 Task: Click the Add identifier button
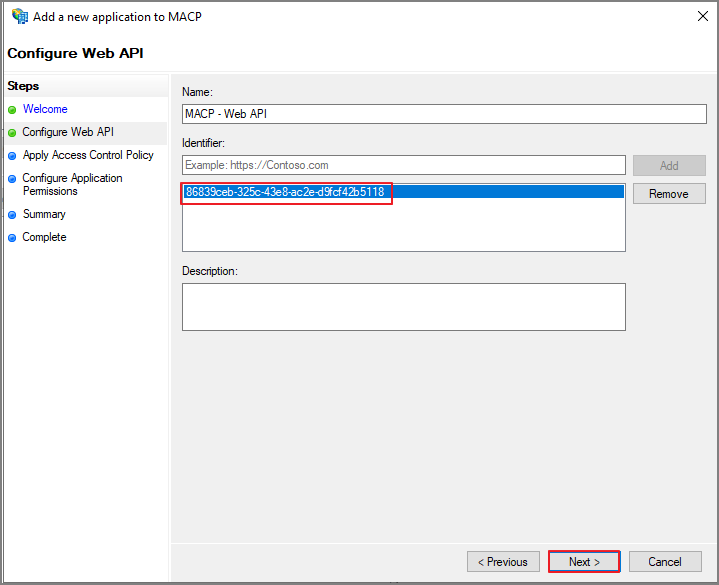(x=669, y=166)
